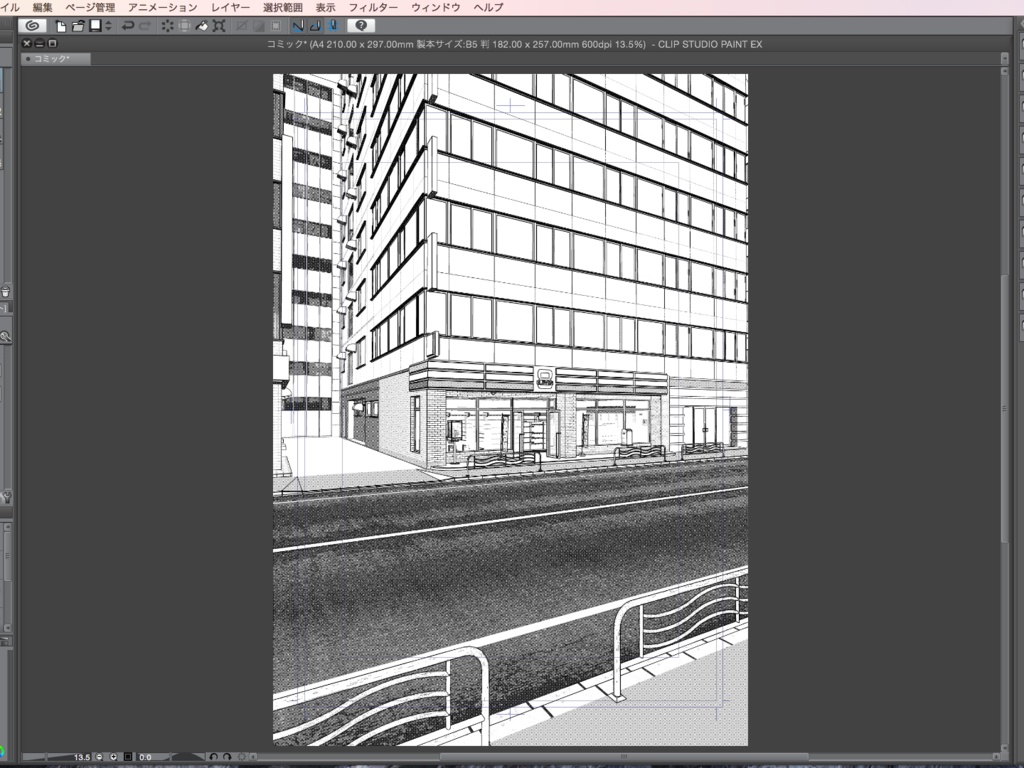Screen dimensions: 1024x768
Task: Click the horizontal scrollbar thumb
Action: pos(624,757)
